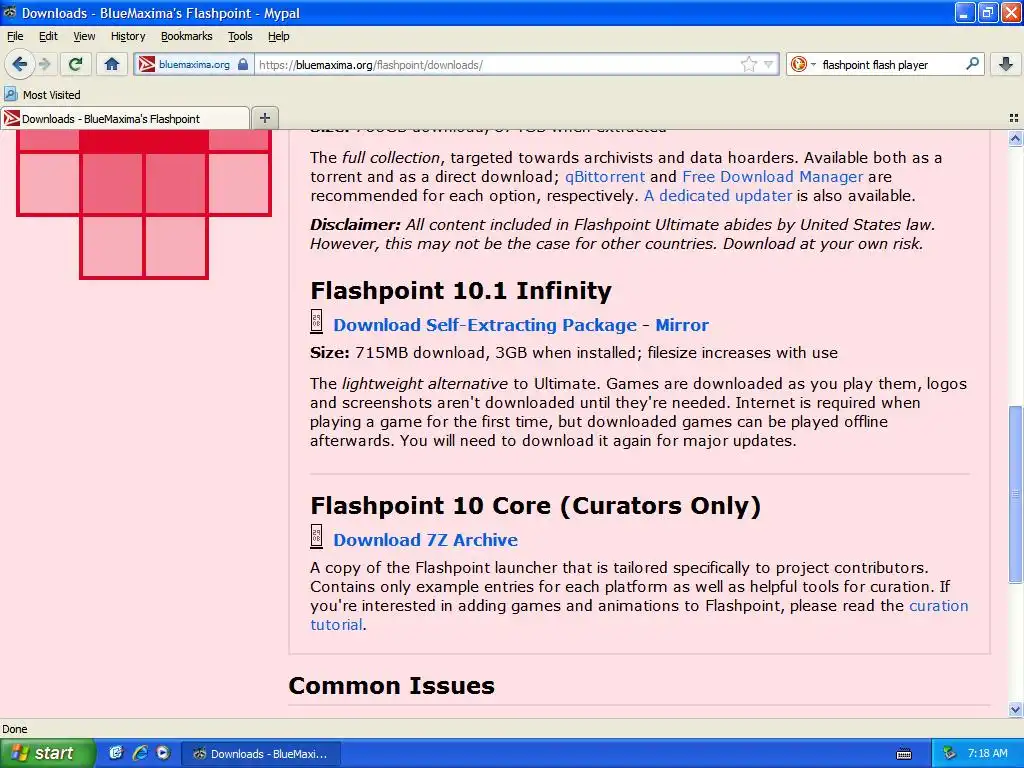Go to the browser home page
Viewport: 1024px width, 768px height.
(112, 64)
